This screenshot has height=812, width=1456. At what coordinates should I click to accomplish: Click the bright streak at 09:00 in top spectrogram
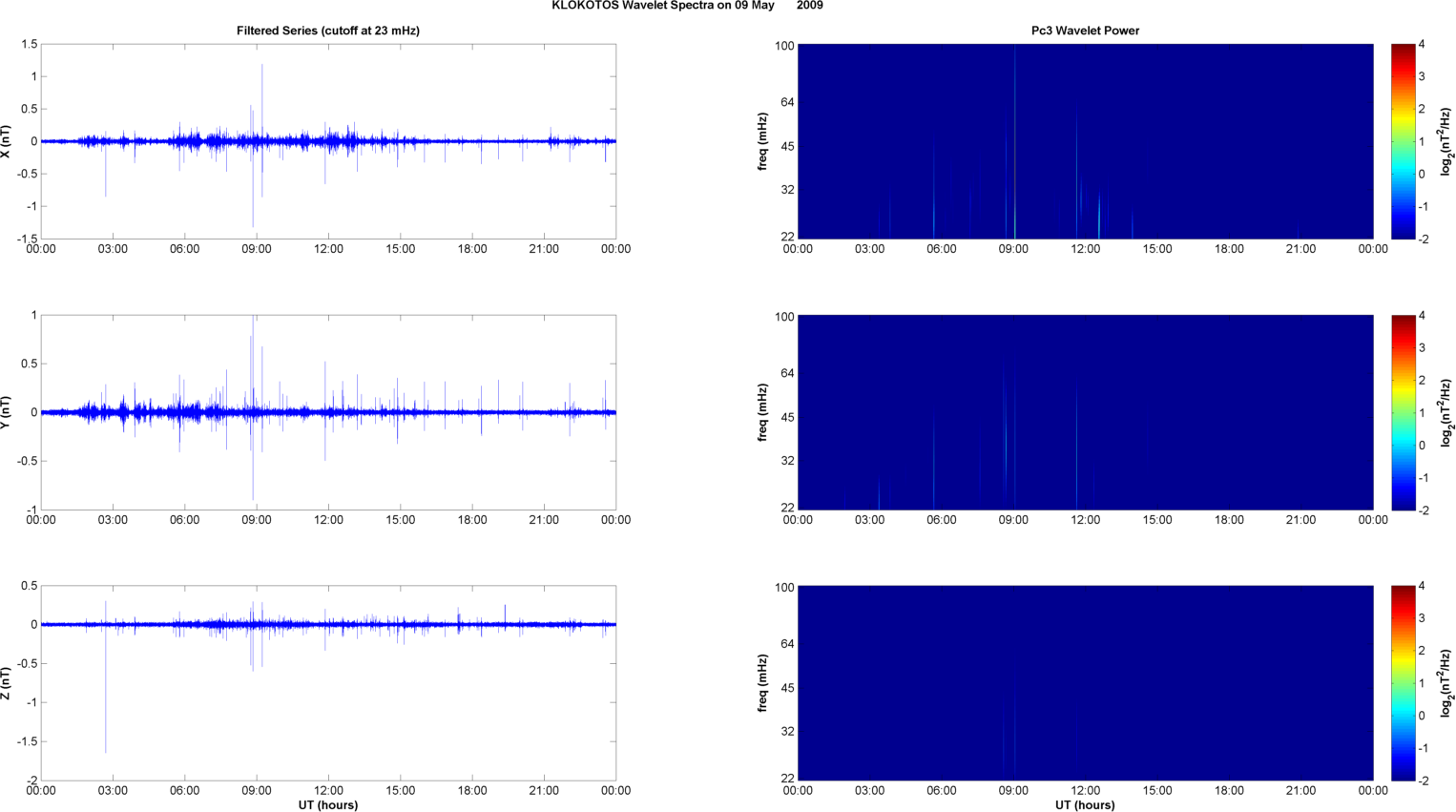(1015, 141)
